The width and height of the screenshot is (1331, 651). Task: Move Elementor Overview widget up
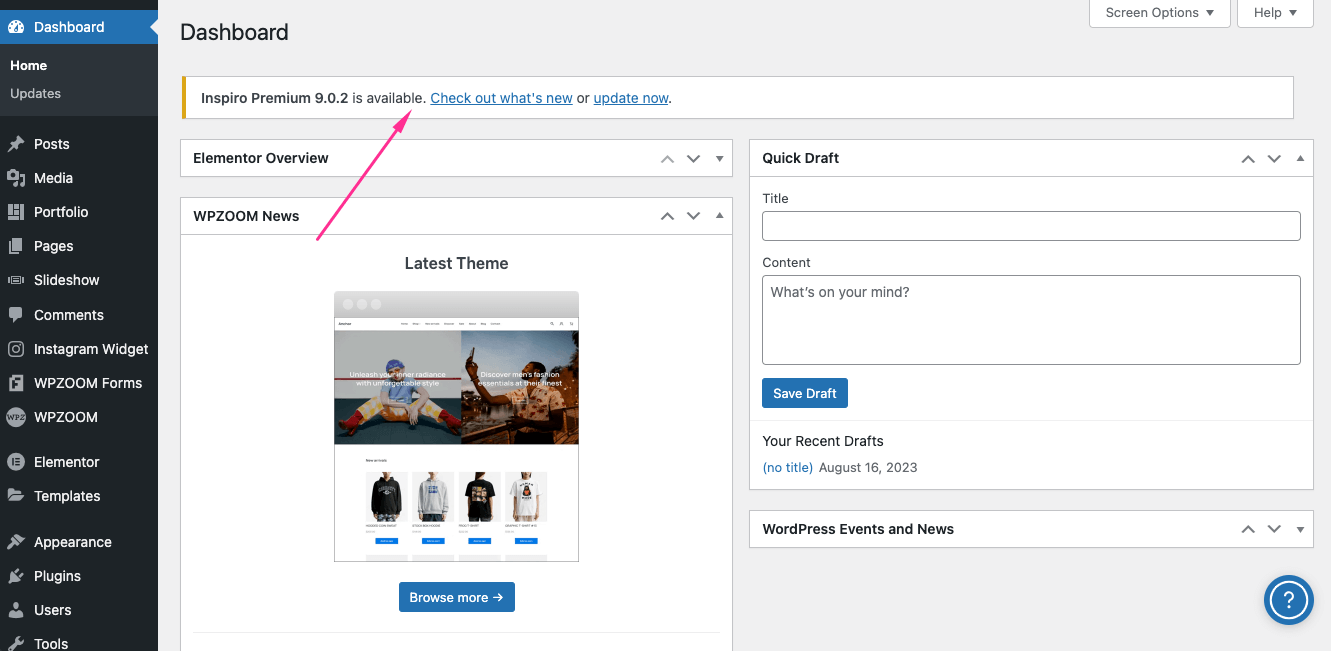tap(667, 159)
